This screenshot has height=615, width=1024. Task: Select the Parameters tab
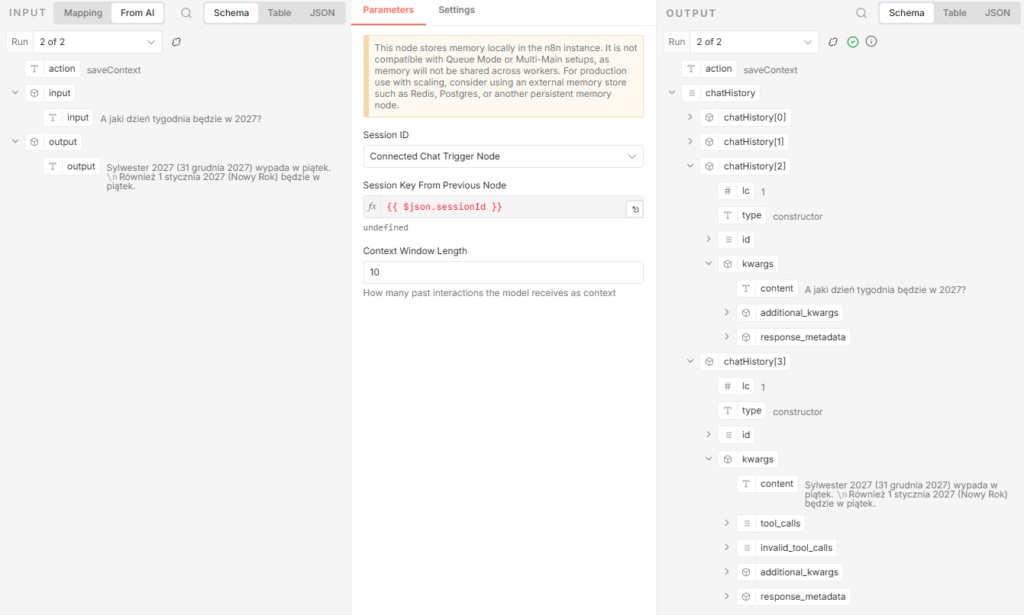click(387, 10)
